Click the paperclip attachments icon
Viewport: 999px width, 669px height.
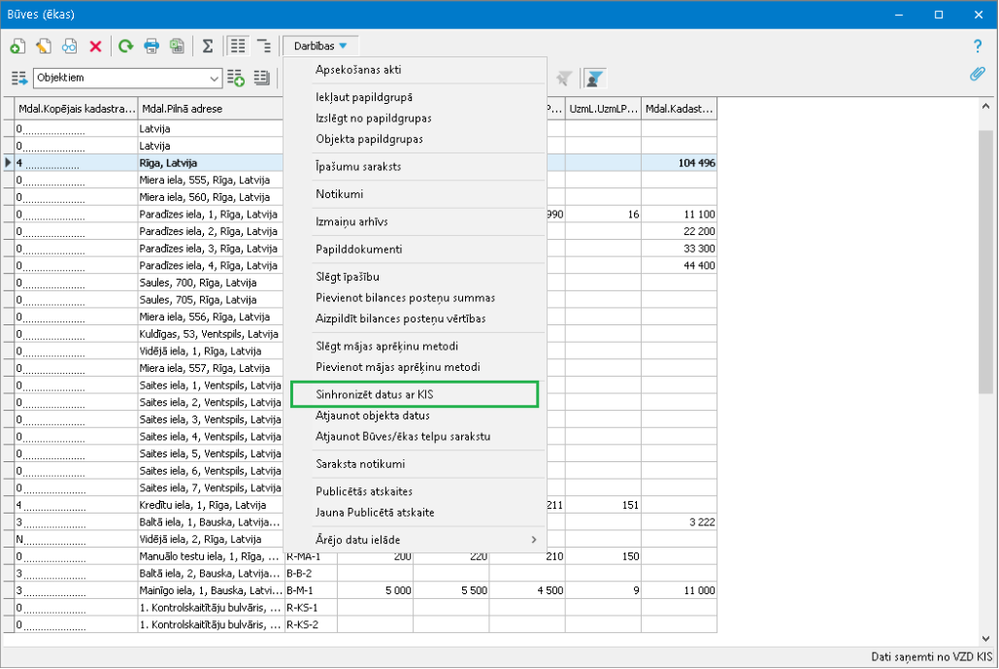[x=977, y=74]
